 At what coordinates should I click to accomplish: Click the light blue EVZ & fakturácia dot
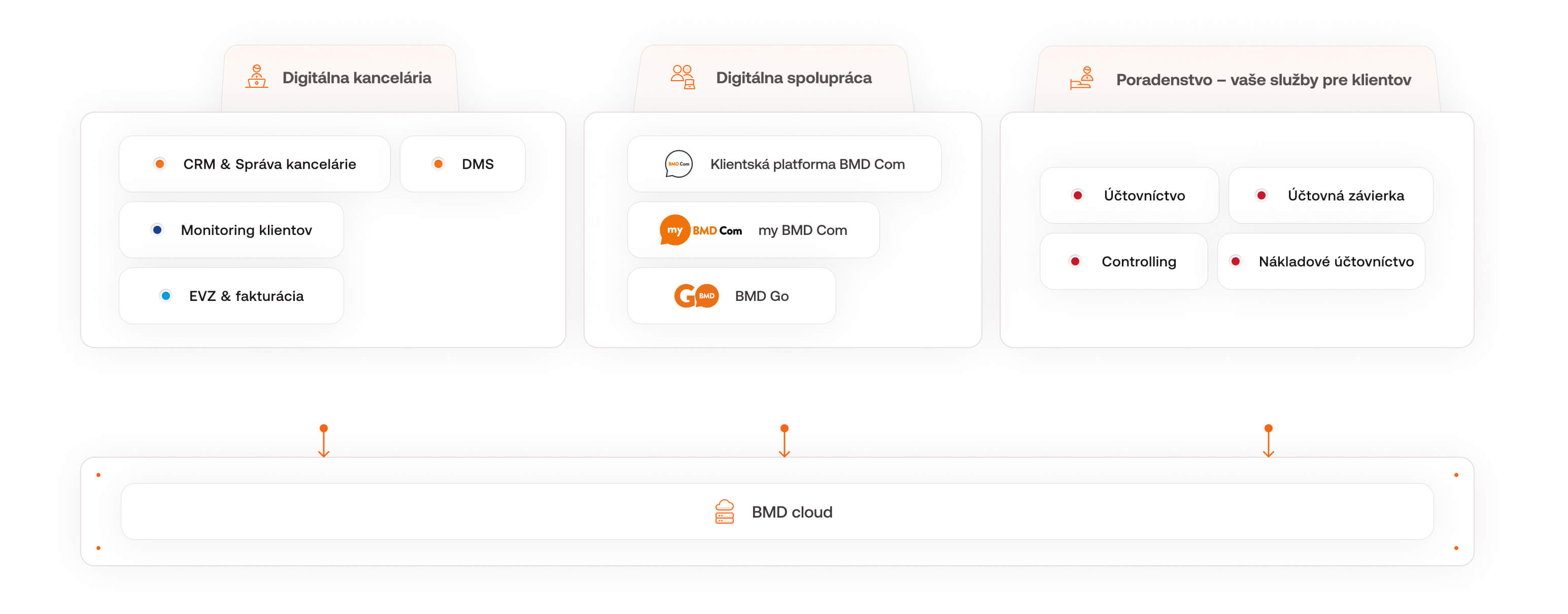[x=165, y=296]
